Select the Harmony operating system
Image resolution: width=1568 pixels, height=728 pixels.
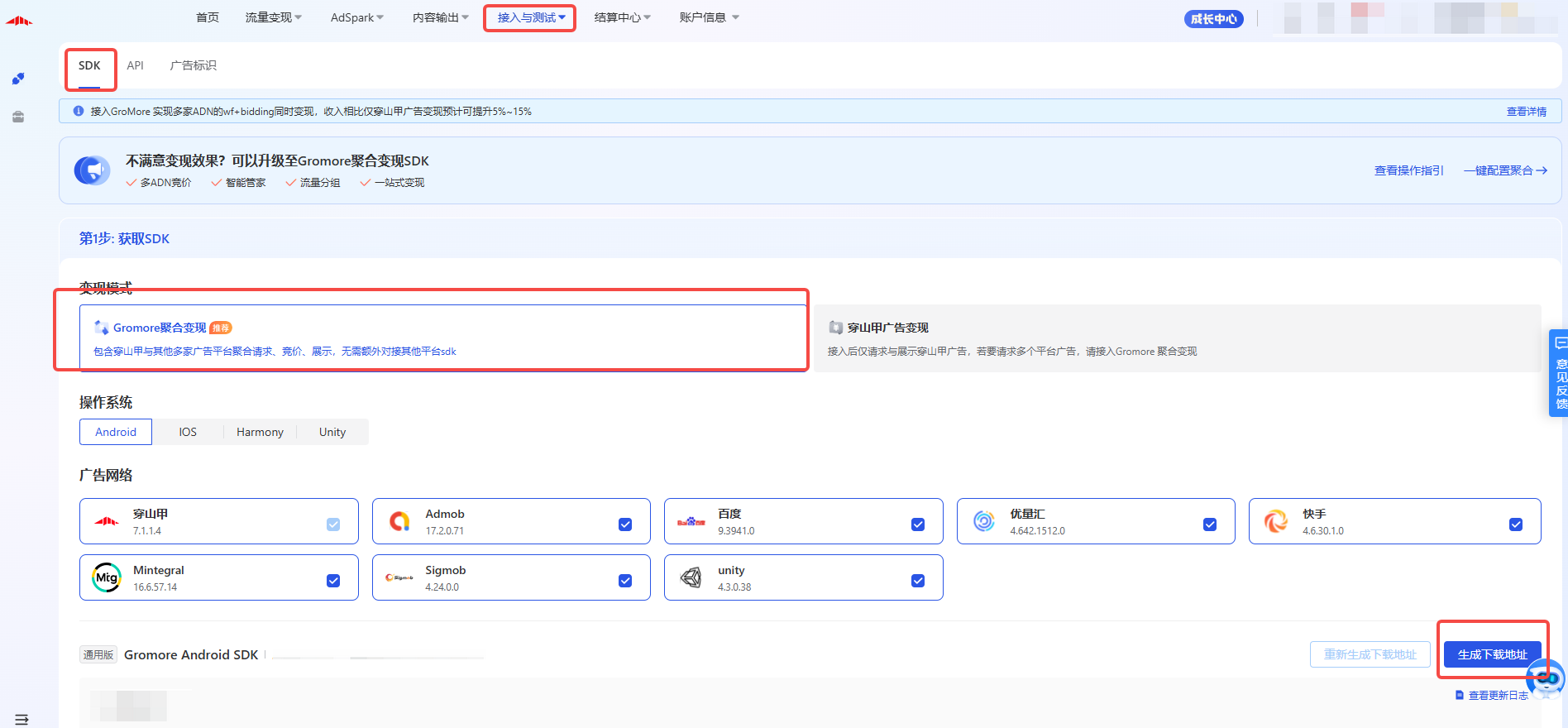click(260, 432)
